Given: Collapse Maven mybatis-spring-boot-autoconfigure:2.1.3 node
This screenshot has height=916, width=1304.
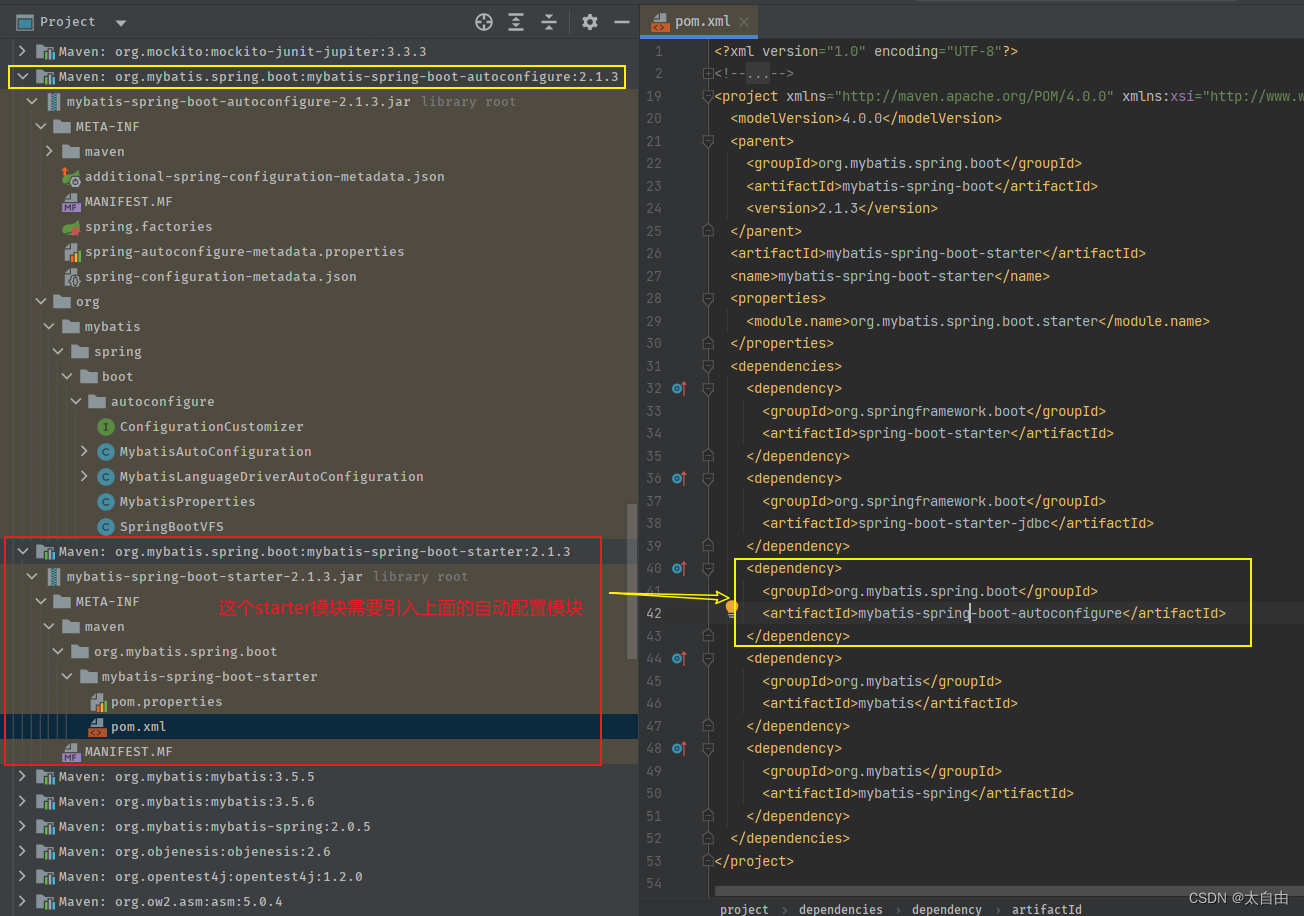Looking at the screenshot, I should [x=22, y=76].
